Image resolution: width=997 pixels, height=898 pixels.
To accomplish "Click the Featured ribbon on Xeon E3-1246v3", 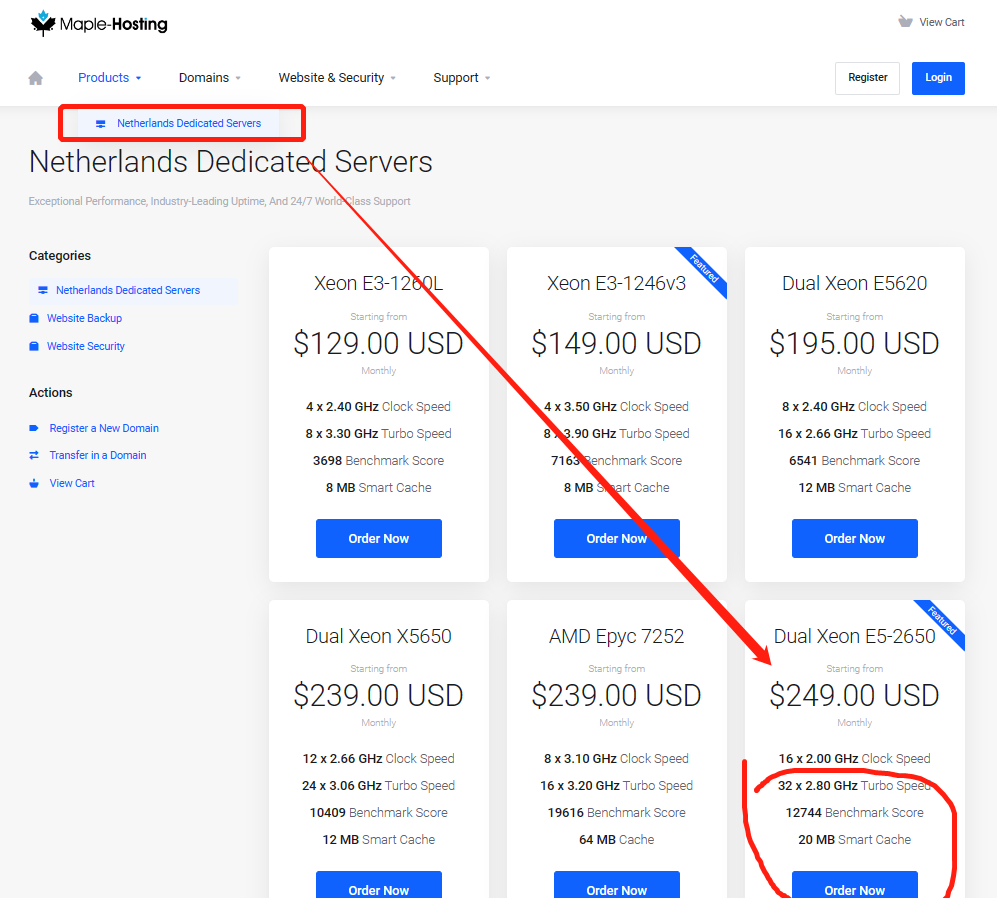I will (x=705, y=268).
